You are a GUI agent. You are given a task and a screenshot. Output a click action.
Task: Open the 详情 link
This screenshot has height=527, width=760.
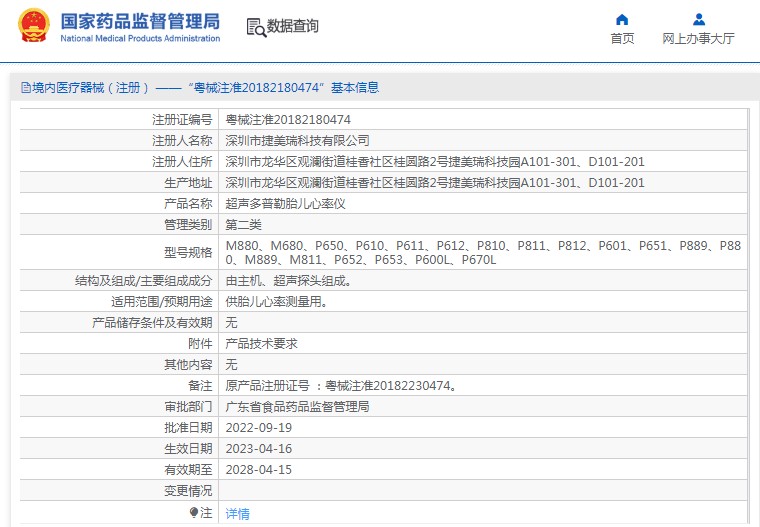point(238,513)
